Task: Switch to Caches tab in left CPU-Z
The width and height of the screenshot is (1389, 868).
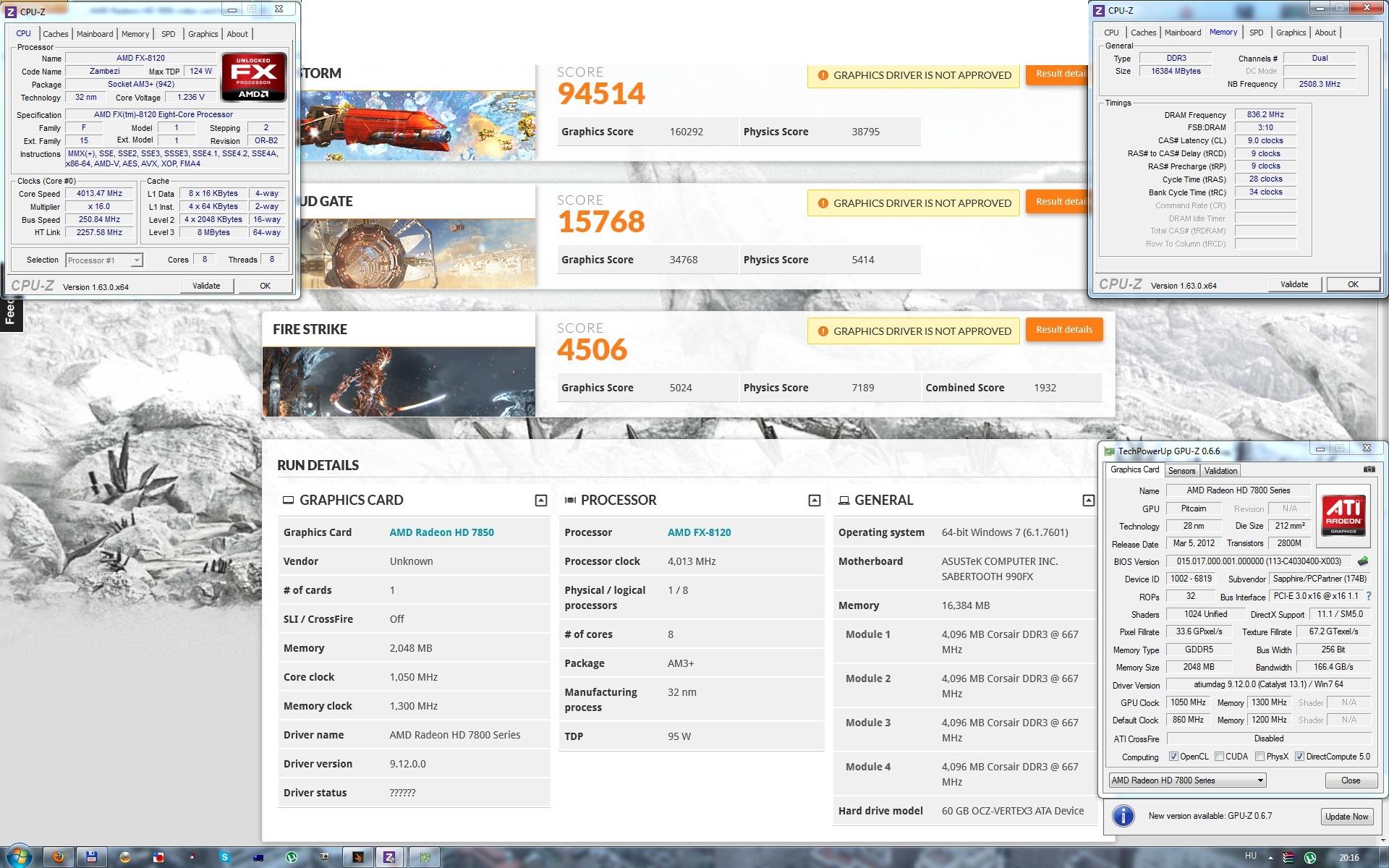Action: 55,34
